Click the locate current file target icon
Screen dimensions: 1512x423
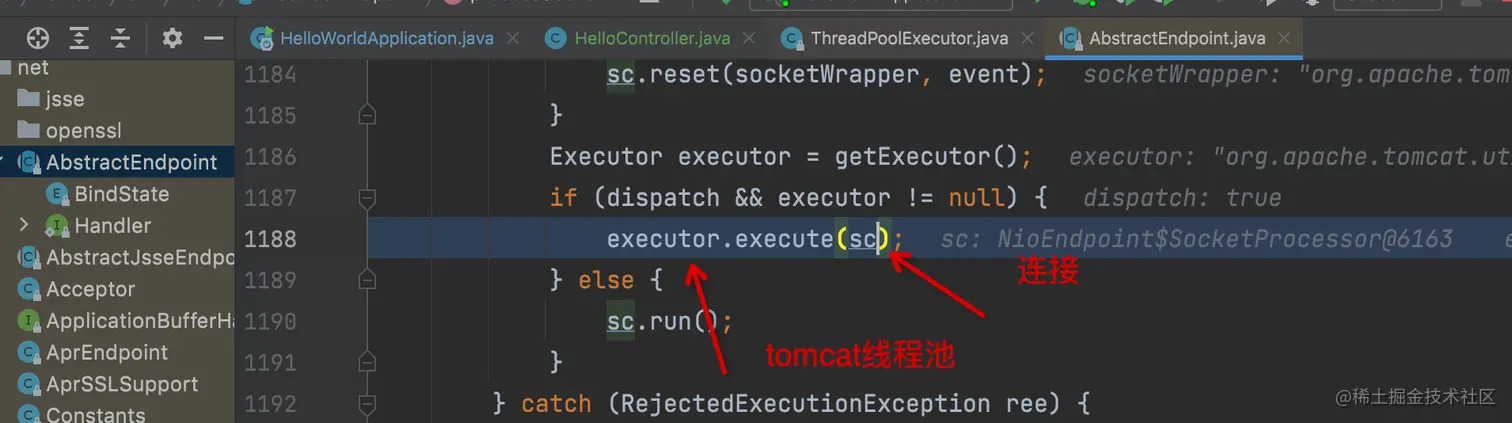coord(38,39)
